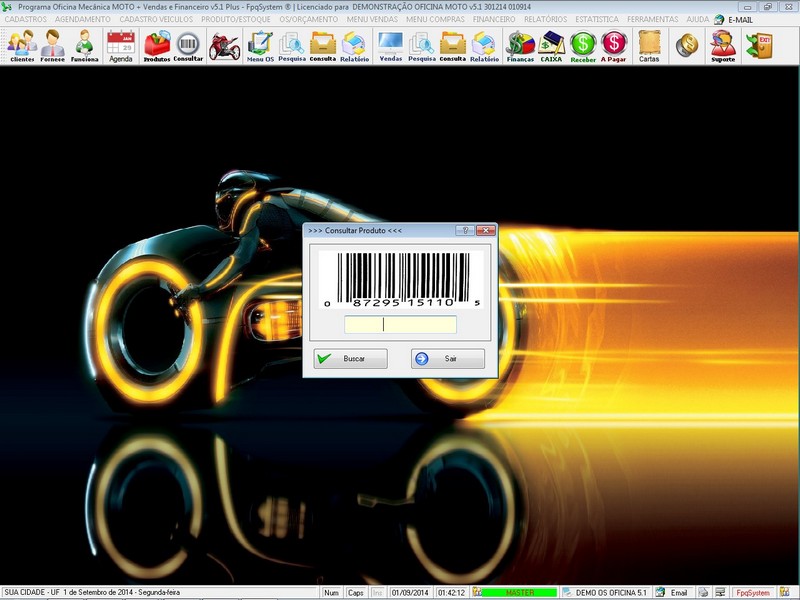Image resolution: width=800 pixels, height=600 pixels.
Task: Open the Finanças money icon
Action: (520, 46)
